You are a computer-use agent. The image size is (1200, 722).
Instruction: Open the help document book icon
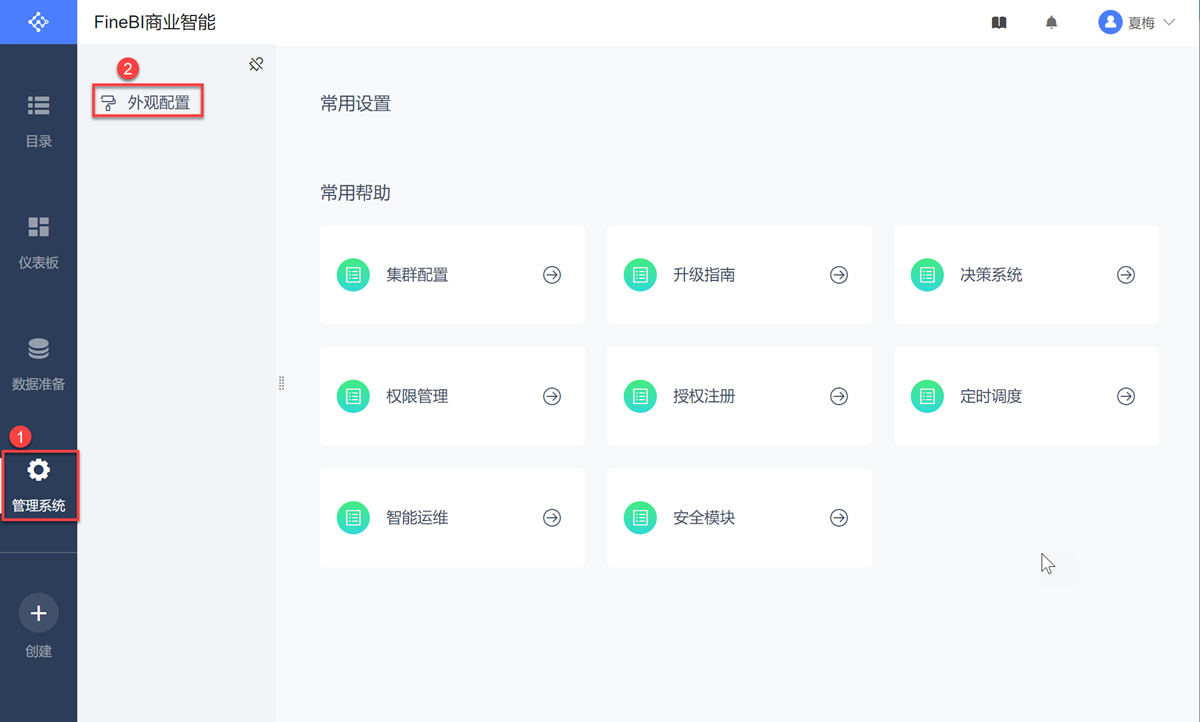(998, 22)
